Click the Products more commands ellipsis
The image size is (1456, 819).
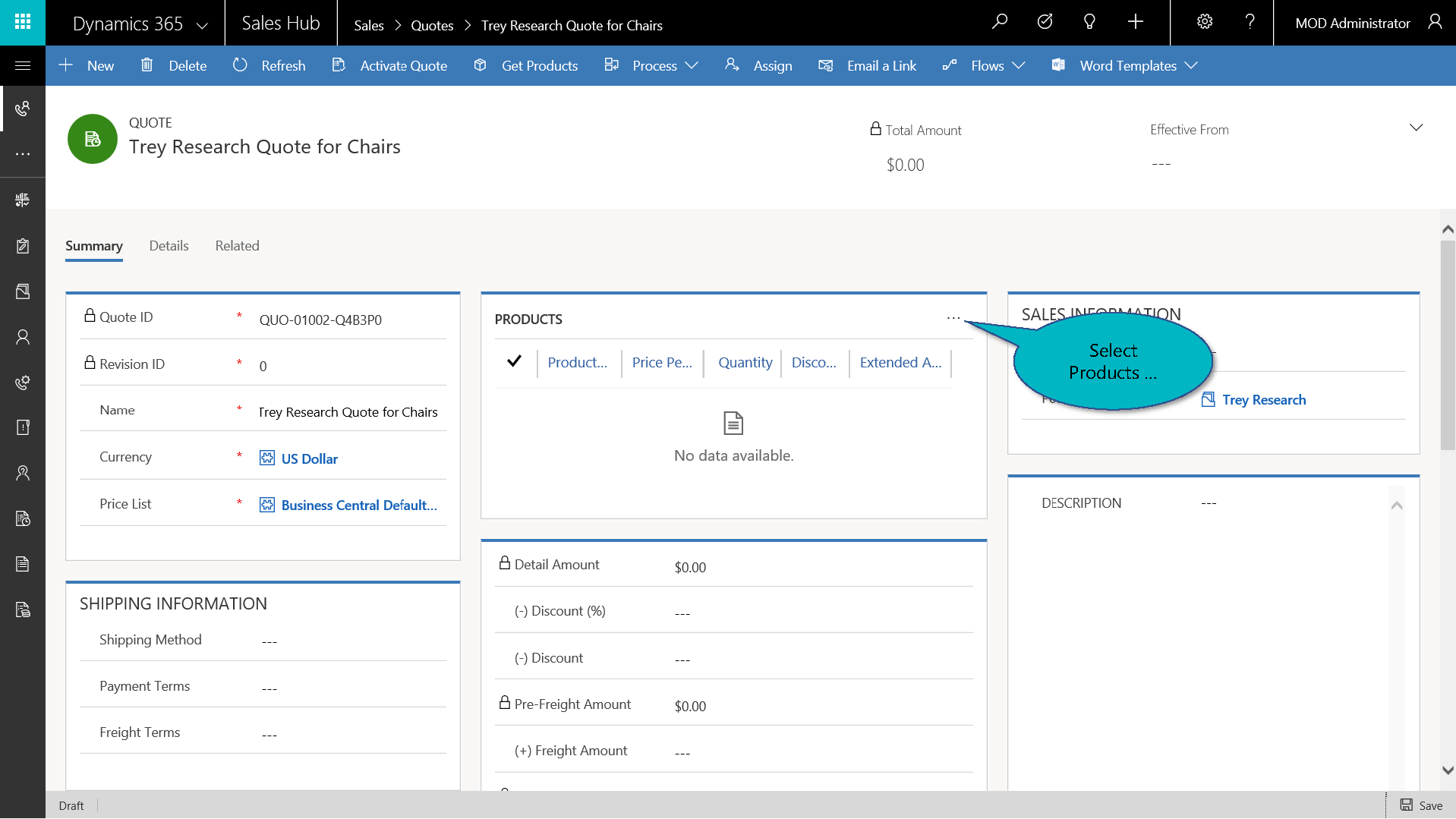point(953,318)
